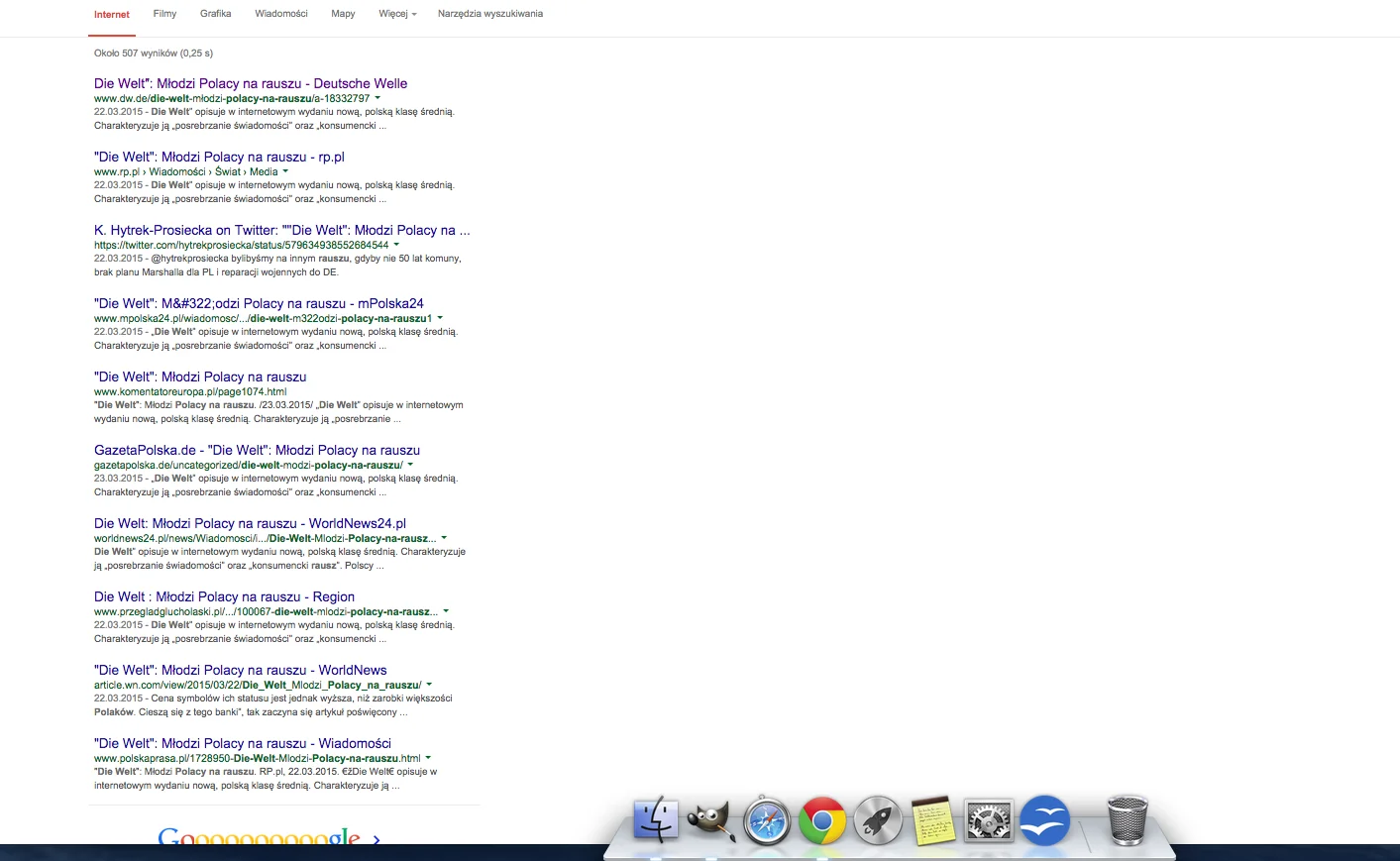Select the Internet search tab
The width and height of the screenshot is (1400, 861).
point(112,15)
